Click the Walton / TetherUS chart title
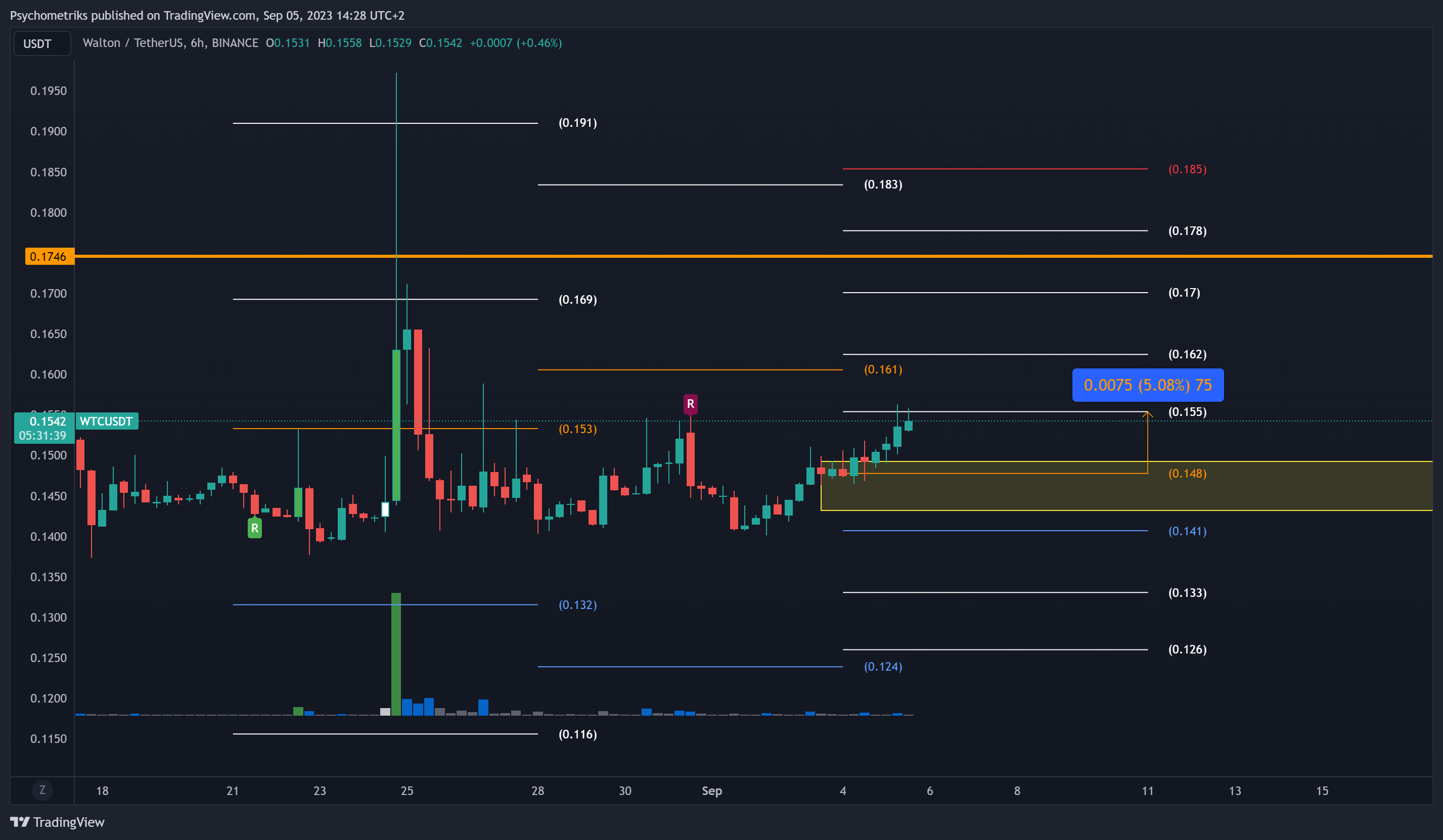This screenshot has width=1443, height=840. tap(170, 43)
